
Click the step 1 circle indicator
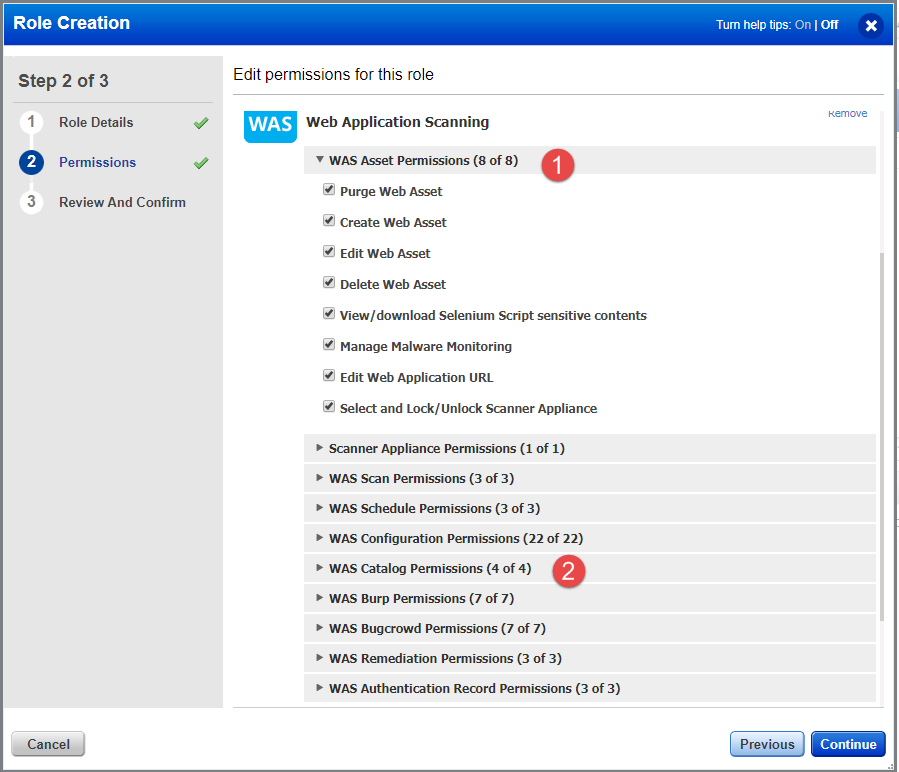click(x=31, y=122)
